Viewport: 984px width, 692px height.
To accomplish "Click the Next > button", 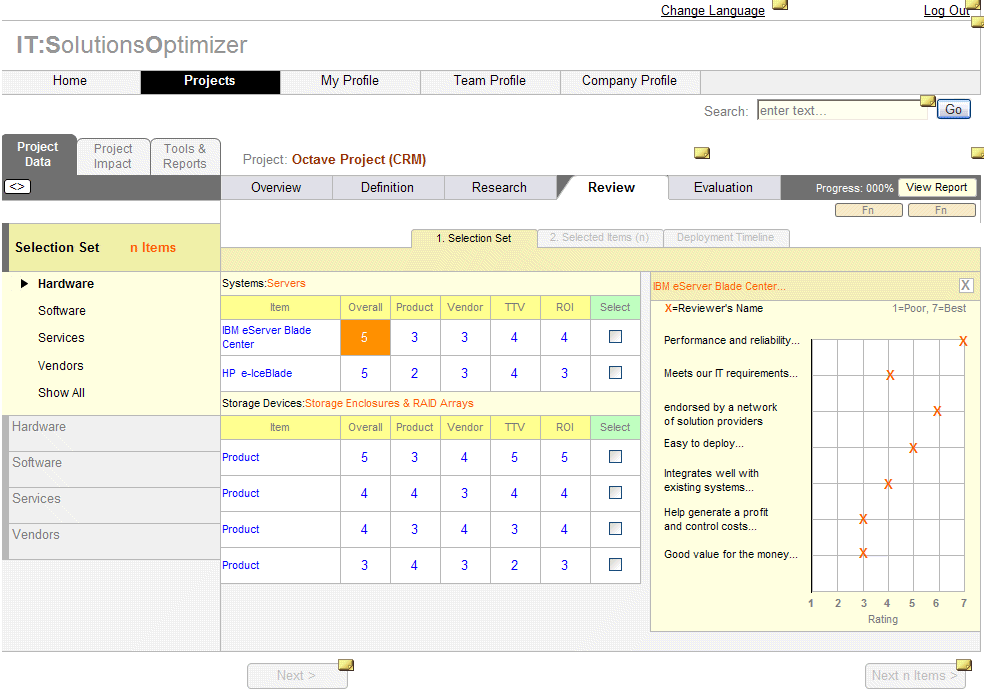I will 296,676.
